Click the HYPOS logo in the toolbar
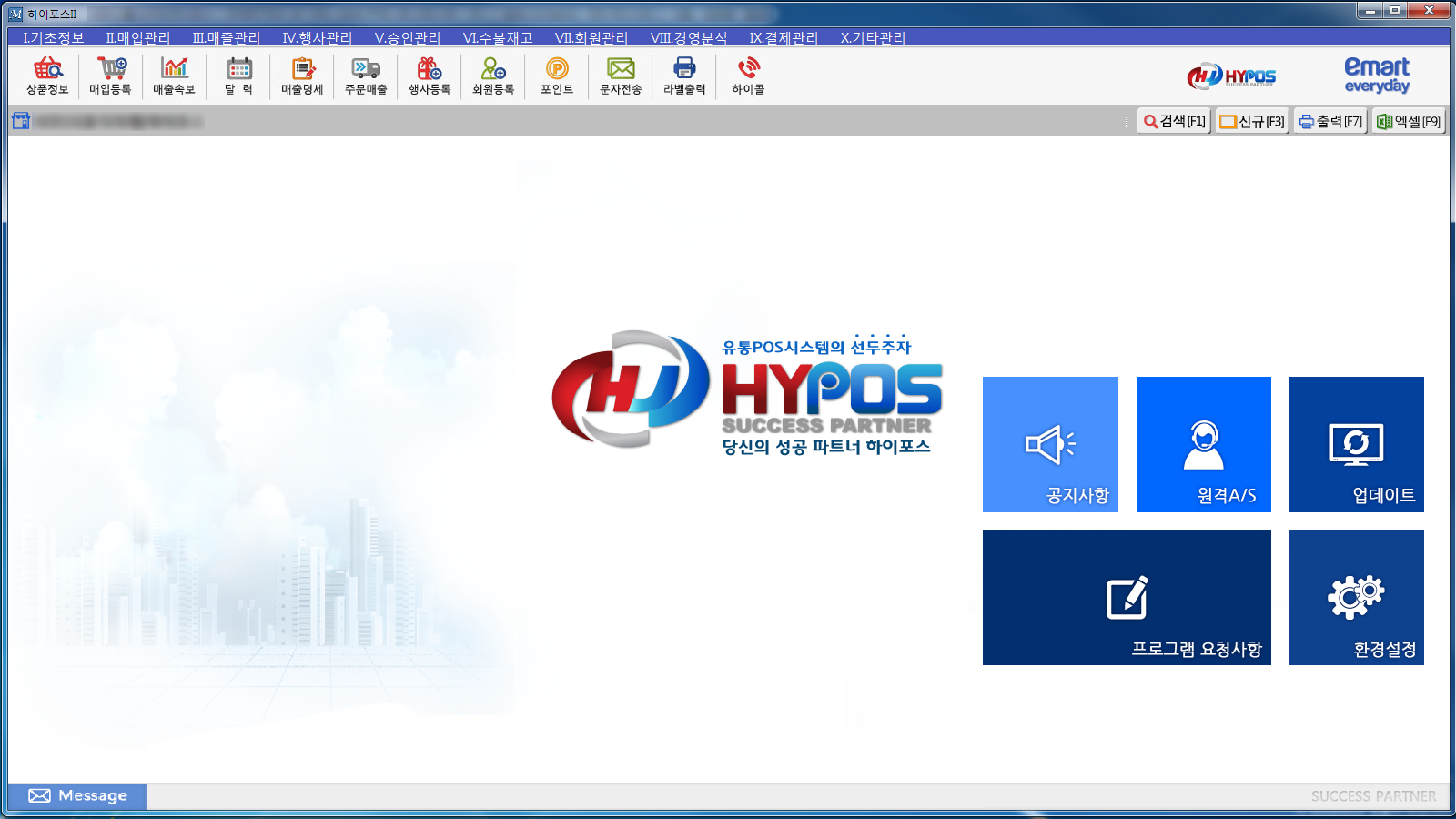Image resolution: width=1456 pixels, height=819 pixels. (1231, 76)
